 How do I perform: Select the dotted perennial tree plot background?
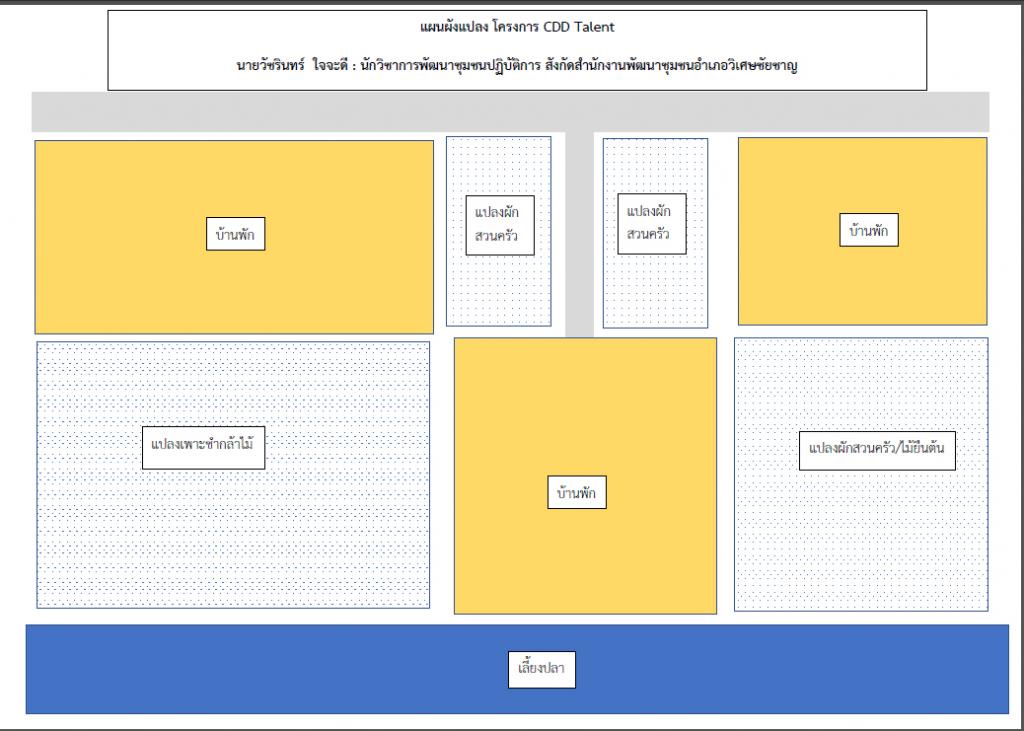point(860,550)
